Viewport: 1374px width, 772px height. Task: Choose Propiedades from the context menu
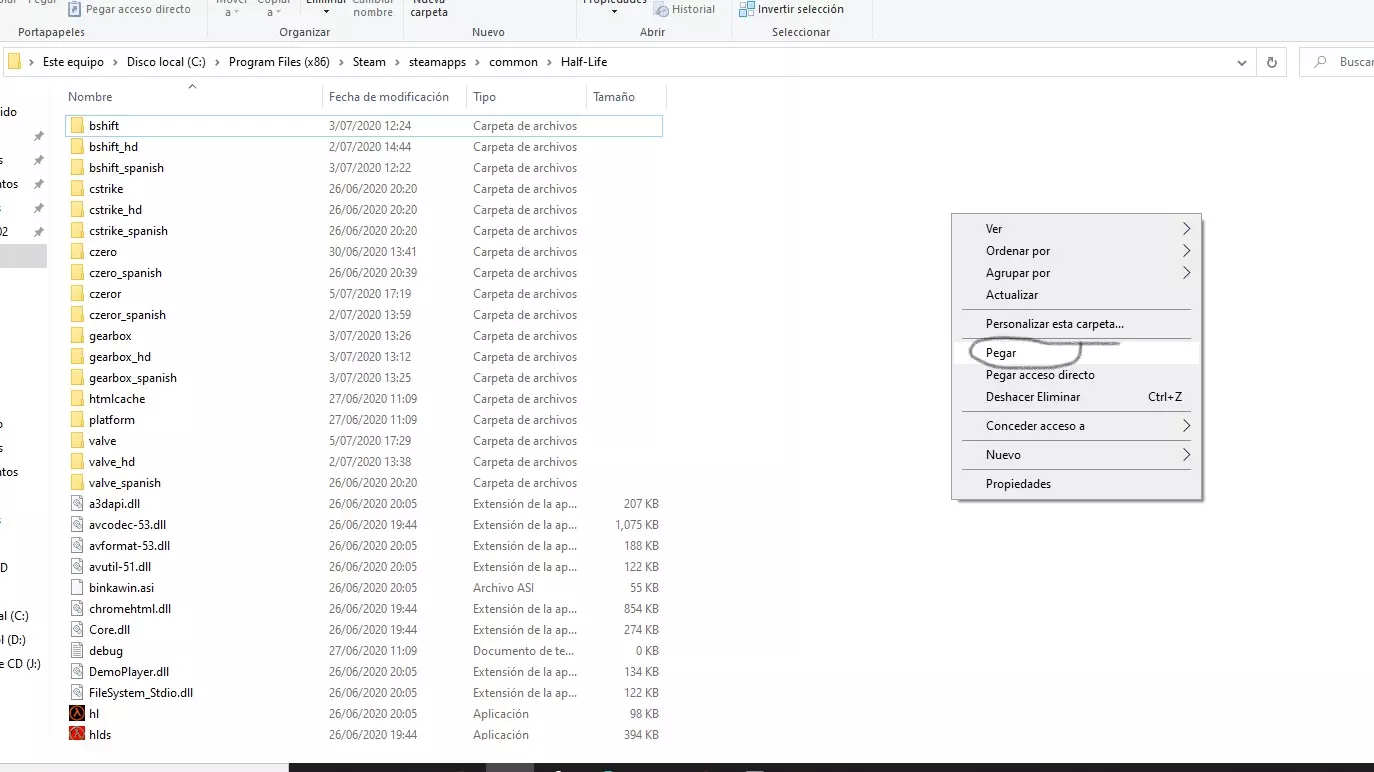(1077, 484)
